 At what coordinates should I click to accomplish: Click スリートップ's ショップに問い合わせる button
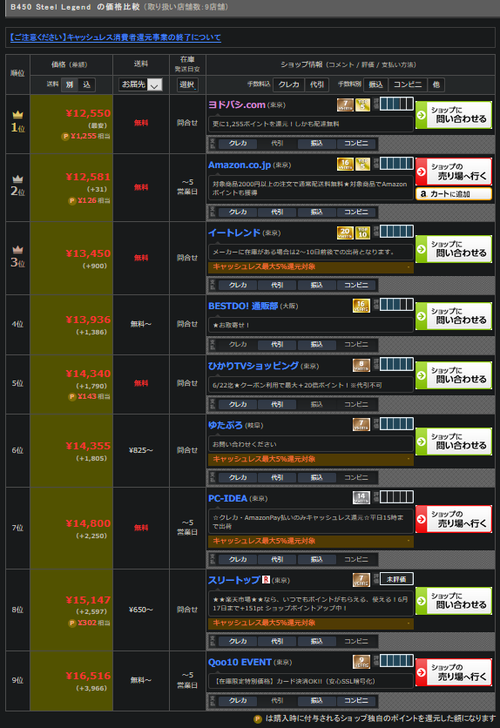[x=454, y=601]
